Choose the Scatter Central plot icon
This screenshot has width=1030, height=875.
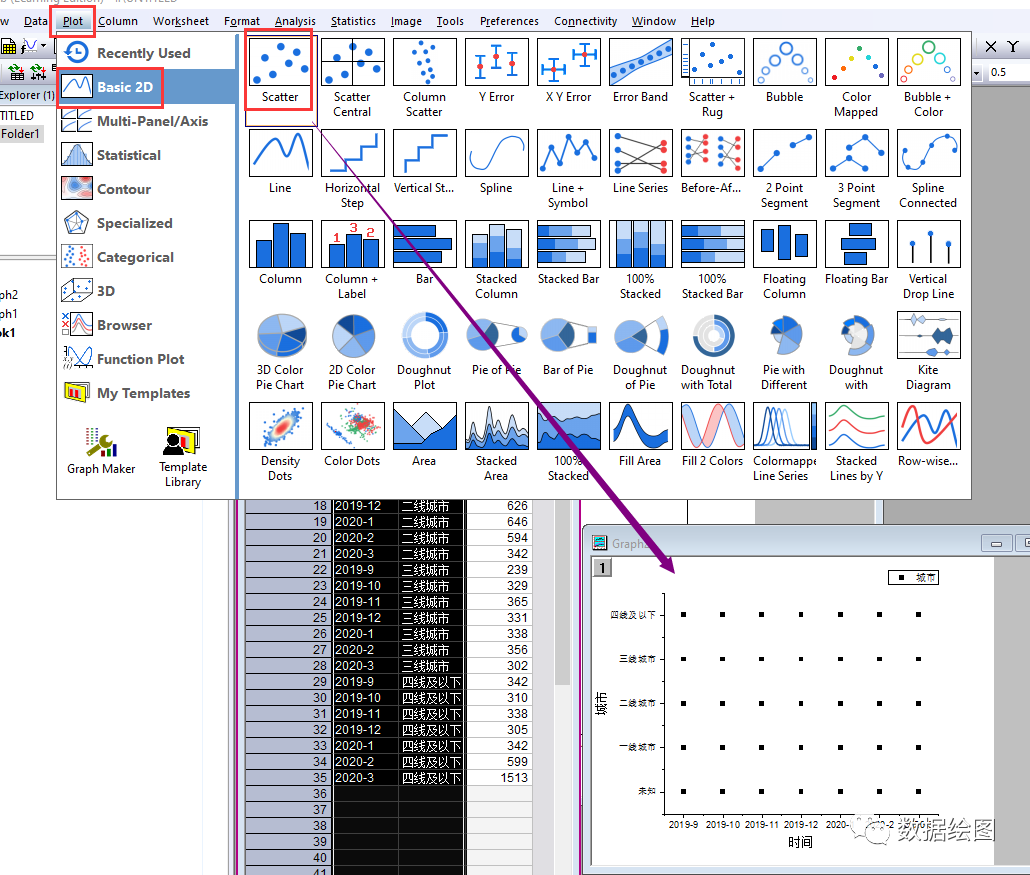[352, 78]
